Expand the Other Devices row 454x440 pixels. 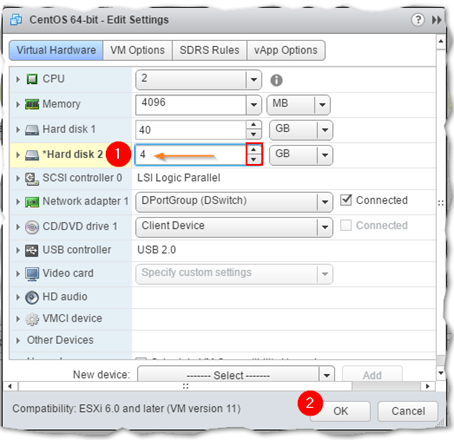tap(18, 340)
